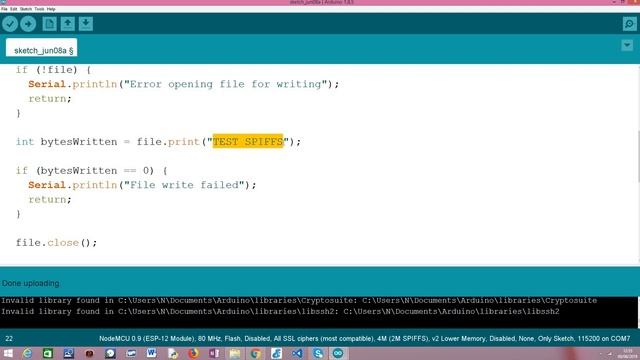Click the Verify checkmark button
This screenshot has height=360, width=640.
[x=10, y=24]
